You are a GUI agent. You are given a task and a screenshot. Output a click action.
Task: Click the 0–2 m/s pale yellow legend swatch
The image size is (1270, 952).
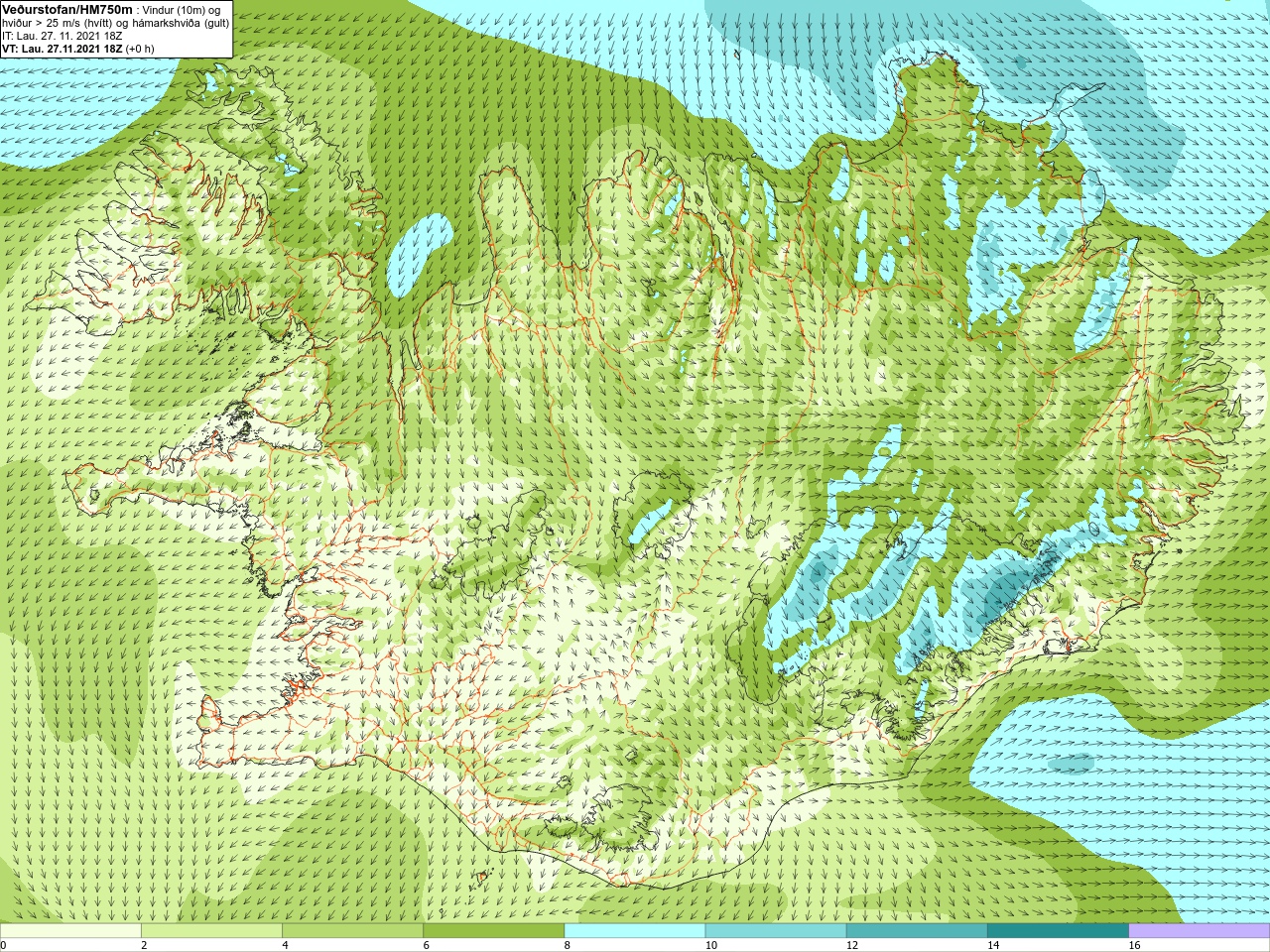pos(70,931)
